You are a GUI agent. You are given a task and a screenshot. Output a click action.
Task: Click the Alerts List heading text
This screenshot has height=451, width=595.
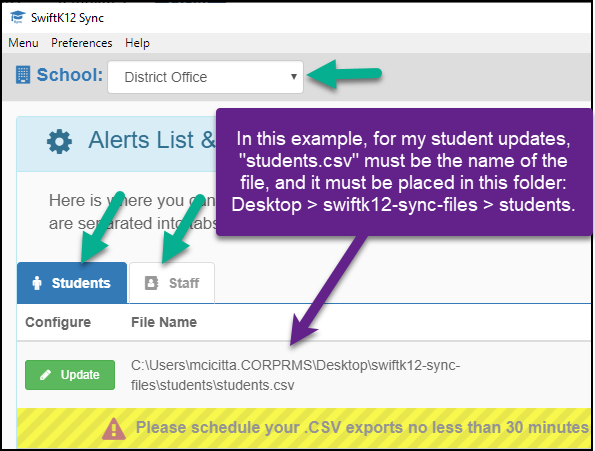pyautogui.click(x=152, y=140)
